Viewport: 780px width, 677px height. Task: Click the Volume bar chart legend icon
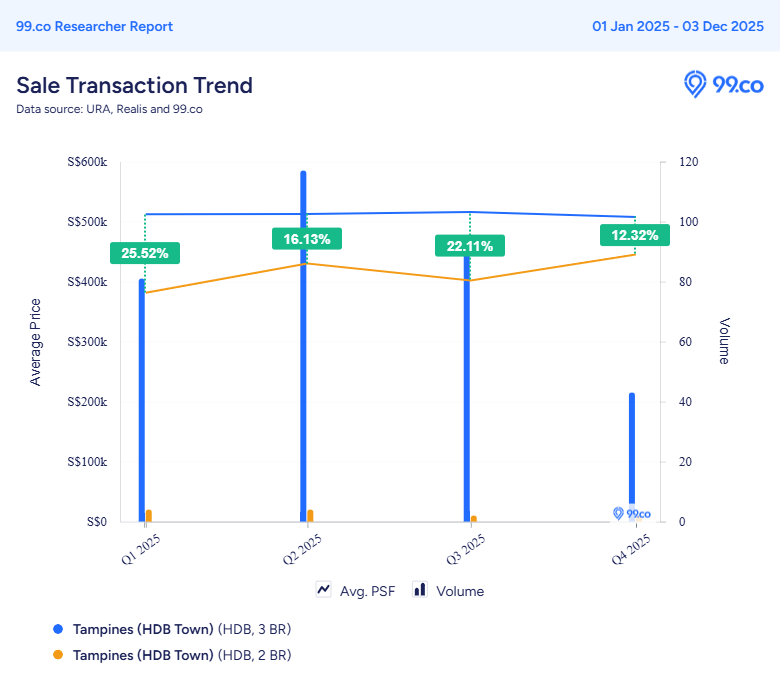pyautogui.click(x=420, y=590)
